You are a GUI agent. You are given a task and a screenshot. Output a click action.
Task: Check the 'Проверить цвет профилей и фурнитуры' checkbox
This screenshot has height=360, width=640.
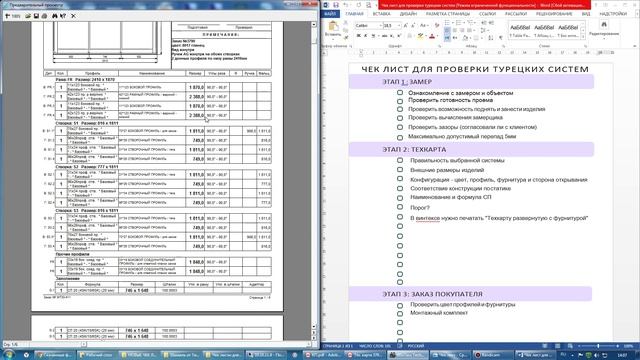point(400,305)
